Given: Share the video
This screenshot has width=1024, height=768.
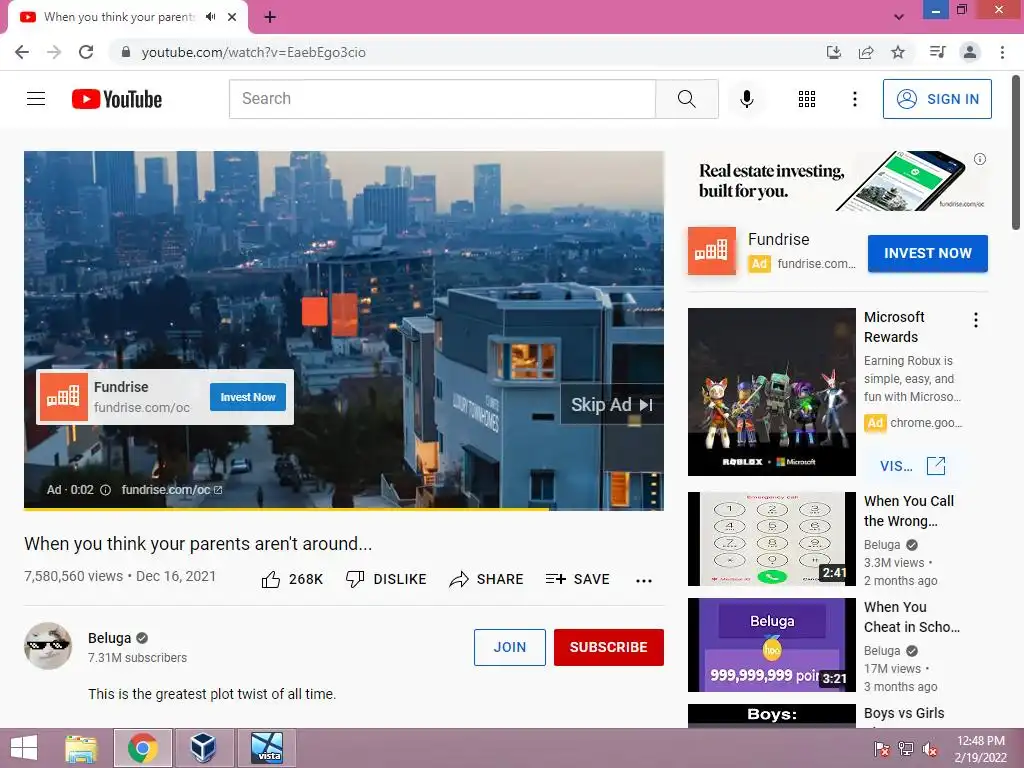Looking at the screenshot, I should pos(487,579).
